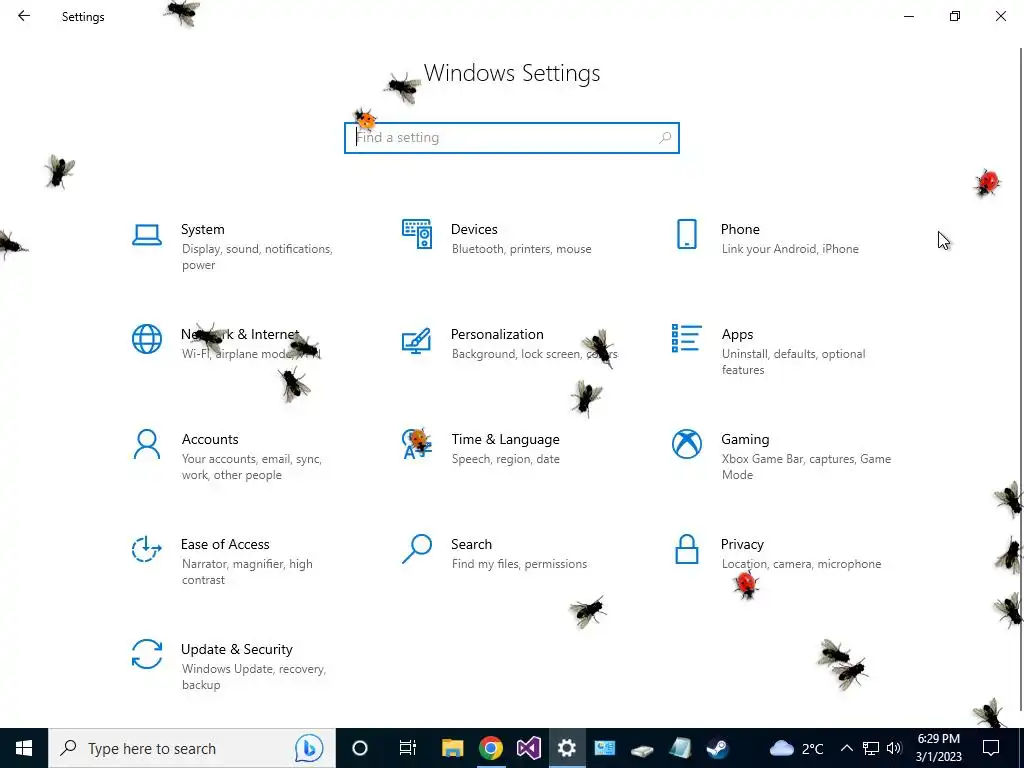Click 'Find my files, permissions' description
This screenshot has width=1024, height=768.
coord(519,564)
